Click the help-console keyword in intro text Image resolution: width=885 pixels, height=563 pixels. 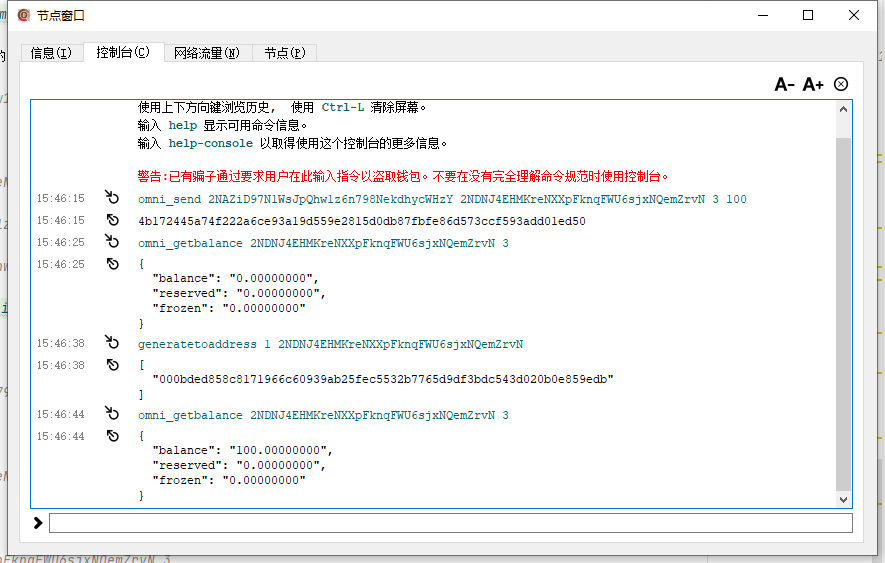point(211,143)
